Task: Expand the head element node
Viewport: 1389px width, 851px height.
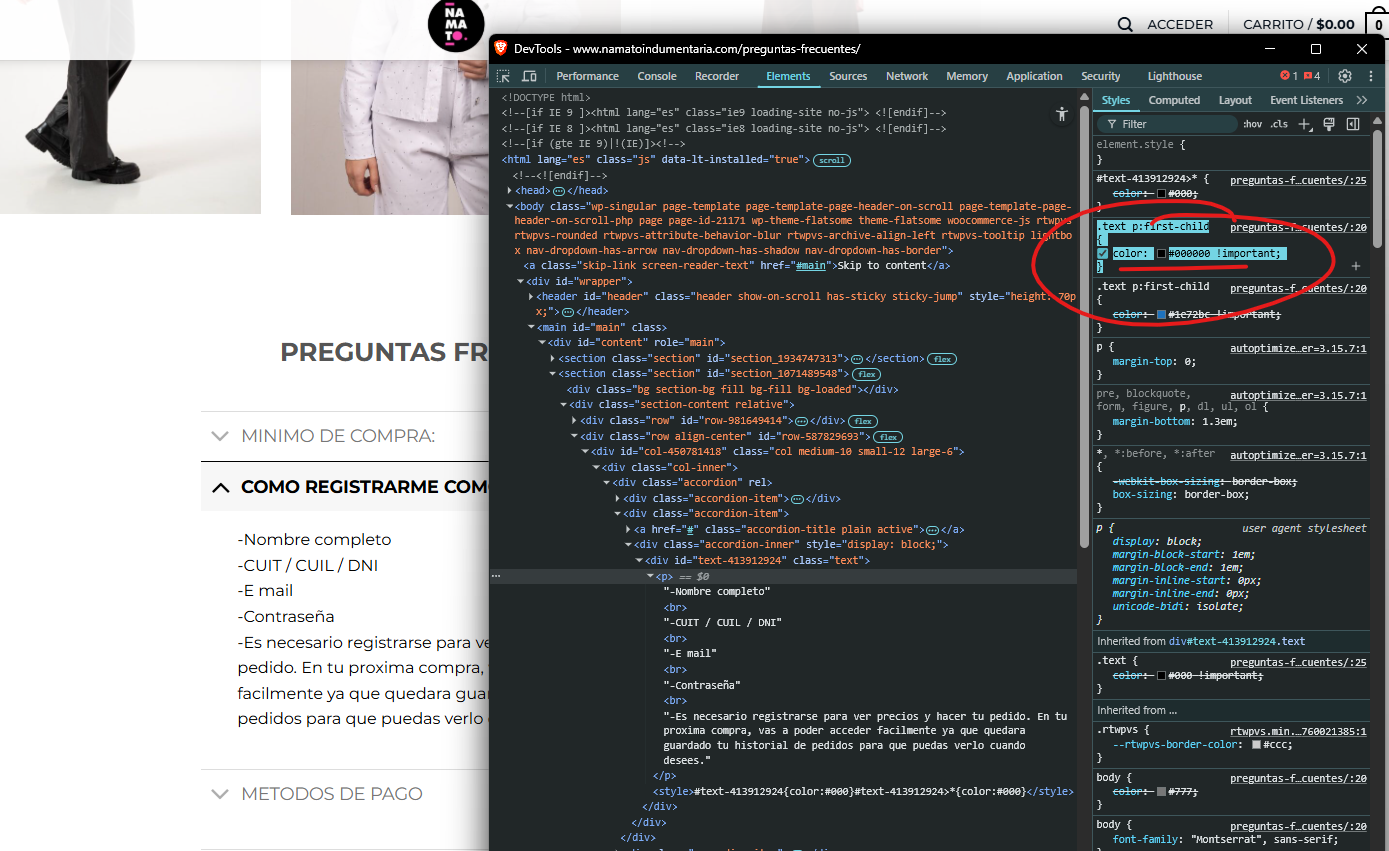Action: tap(510, 191)
